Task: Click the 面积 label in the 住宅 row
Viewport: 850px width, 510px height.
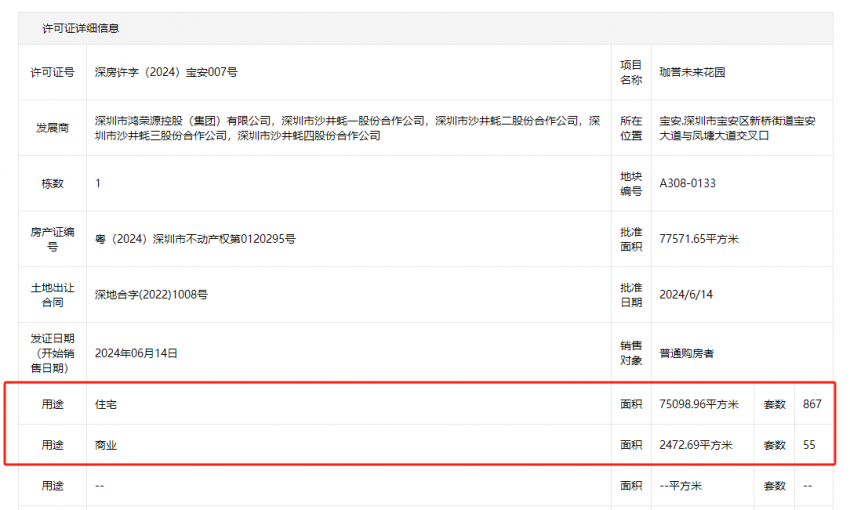Action: (631, 404)
